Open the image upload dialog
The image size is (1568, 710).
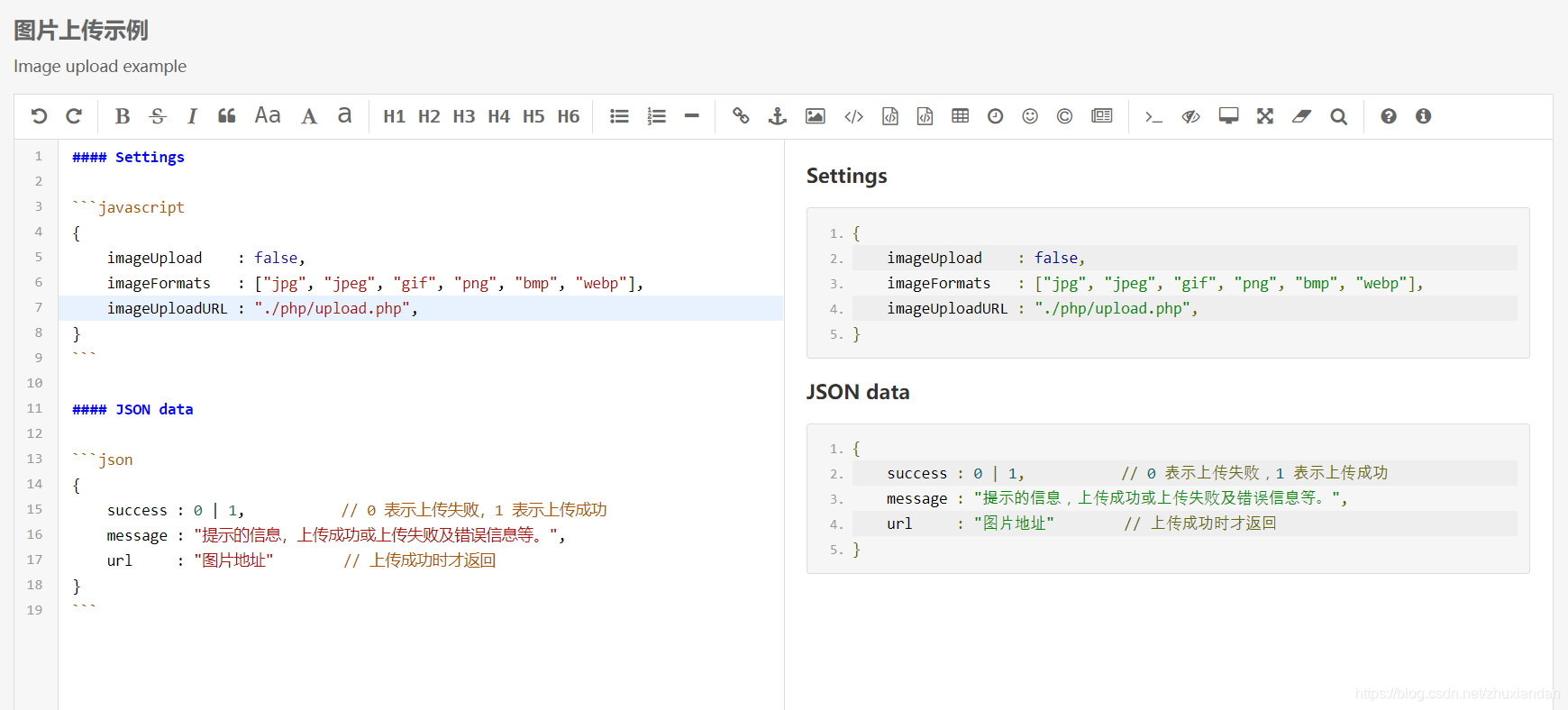816,116
